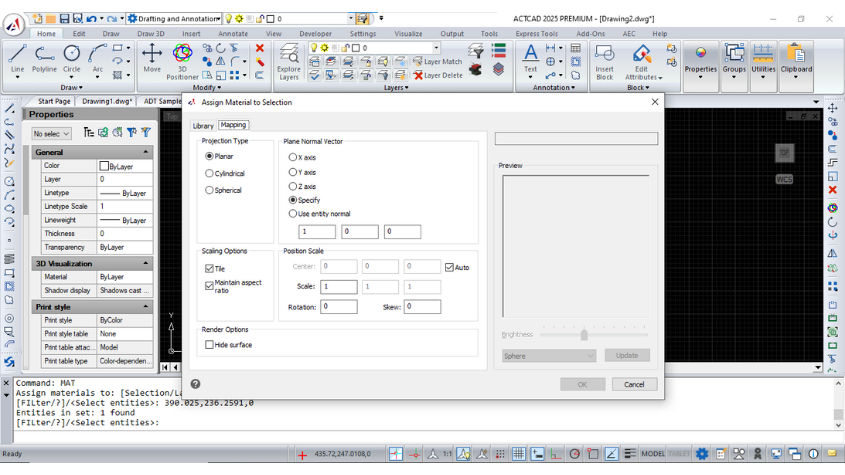The height and width of the screenshot is (475, 845).
Task: Click the ActCAD application logo button
Action: 14,25
